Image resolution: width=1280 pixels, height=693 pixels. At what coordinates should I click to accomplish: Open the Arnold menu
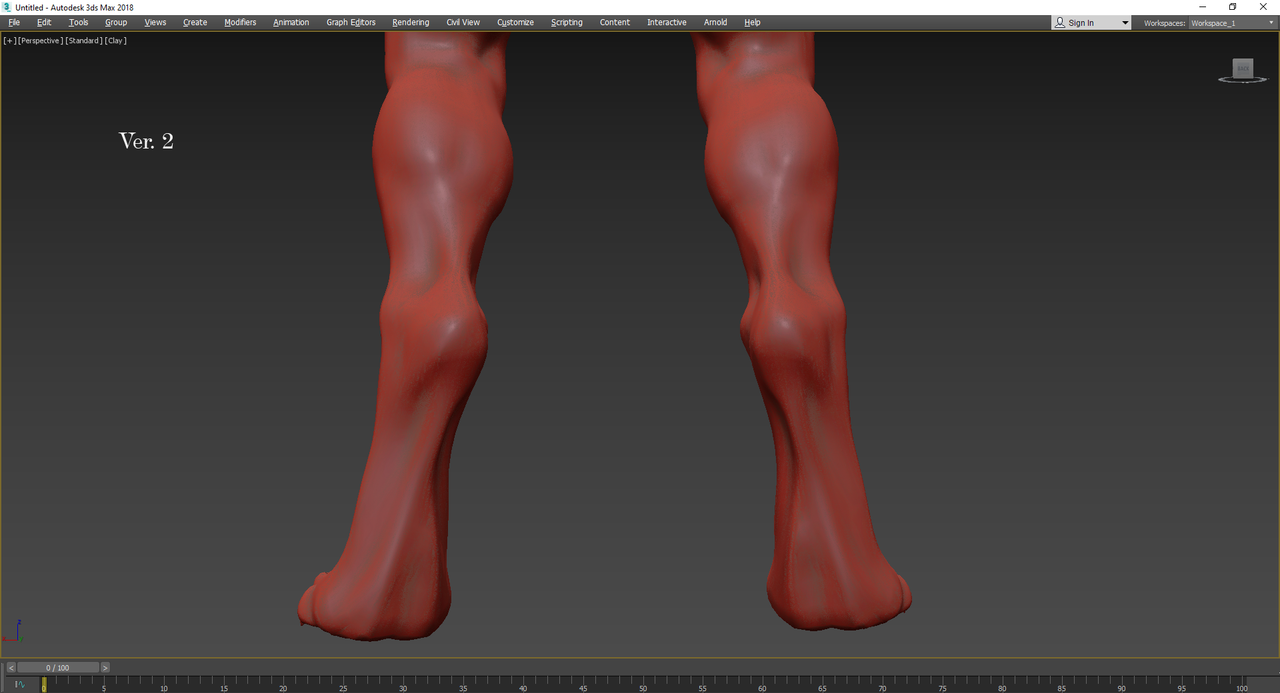715,22
